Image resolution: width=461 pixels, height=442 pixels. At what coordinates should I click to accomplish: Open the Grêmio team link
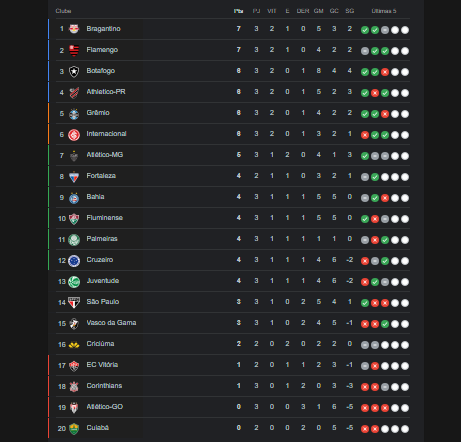(98, 113)
